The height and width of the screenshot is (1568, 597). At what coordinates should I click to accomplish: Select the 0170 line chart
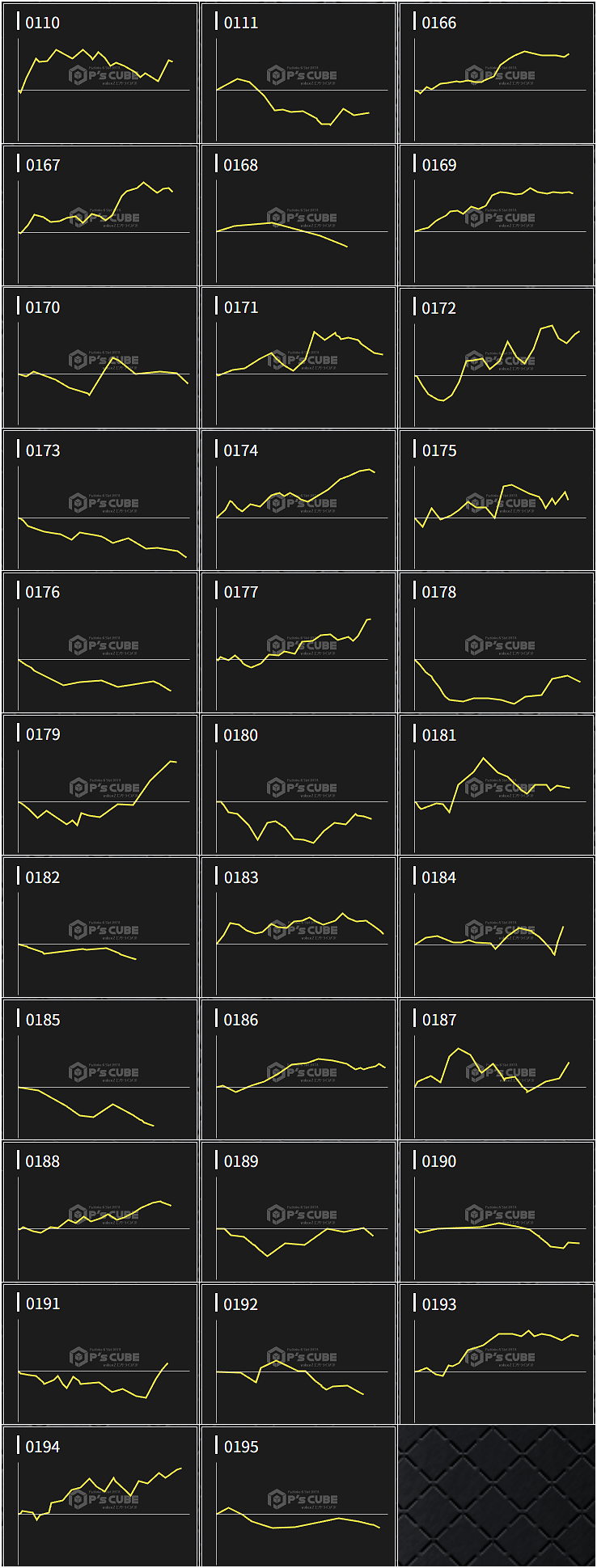pos(100,358)
